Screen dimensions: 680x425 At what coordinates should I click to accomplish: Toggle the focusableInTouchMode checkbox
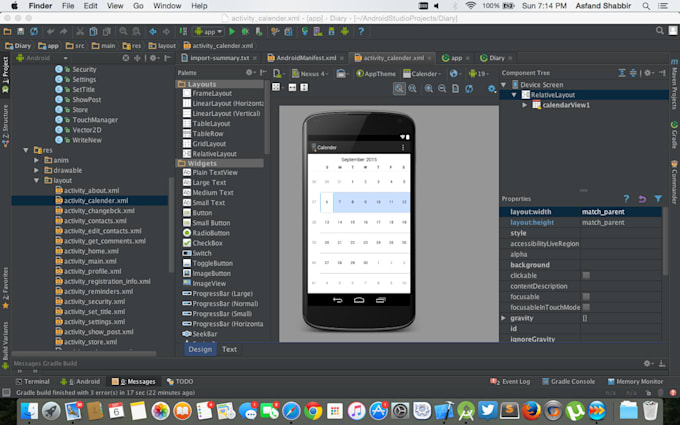point(586,307)
